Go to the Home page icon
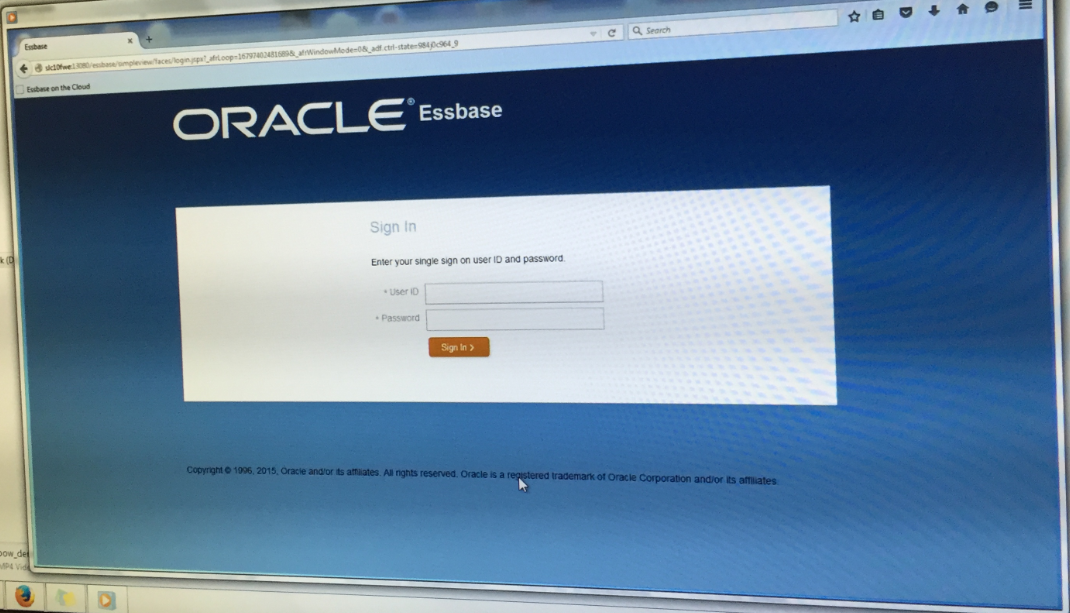 pyautogui.click(x=962, y=9)
